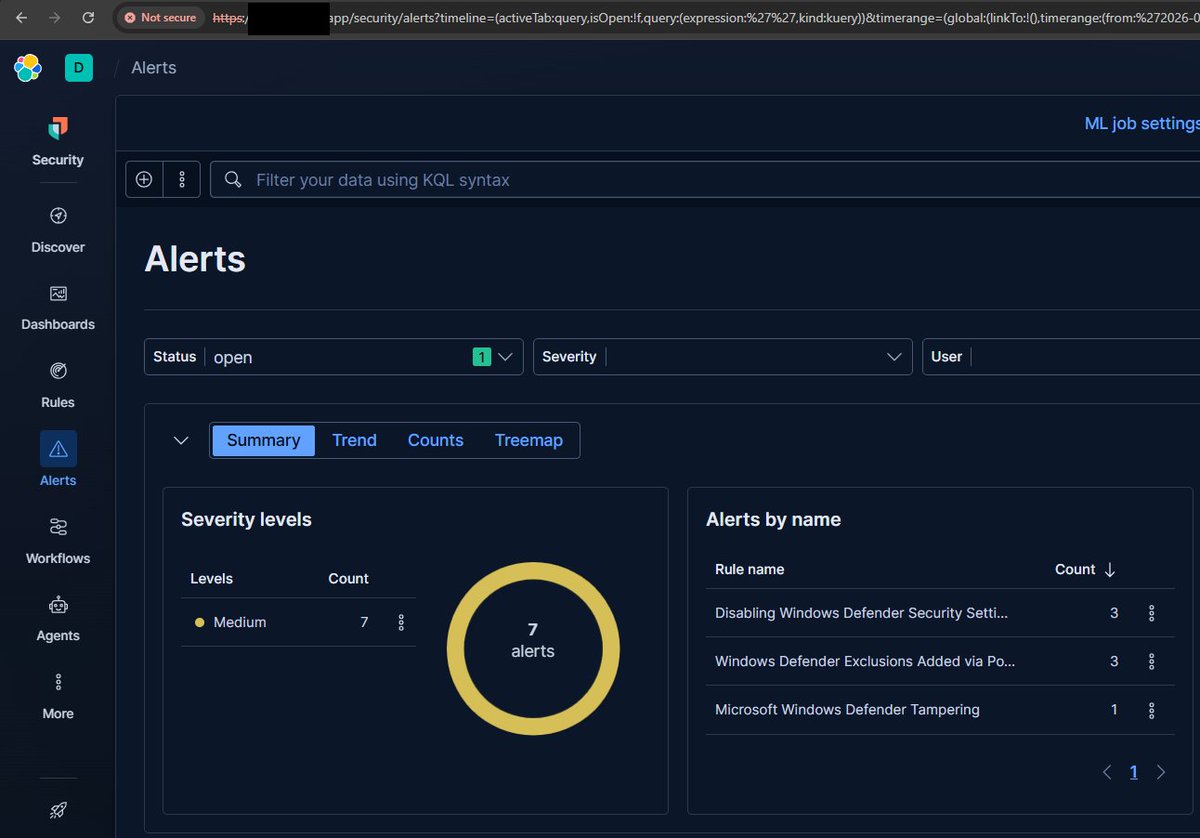Open the User filter dropdown
This screenshot has height=838, width=1200.
(x=1061, y=356)
